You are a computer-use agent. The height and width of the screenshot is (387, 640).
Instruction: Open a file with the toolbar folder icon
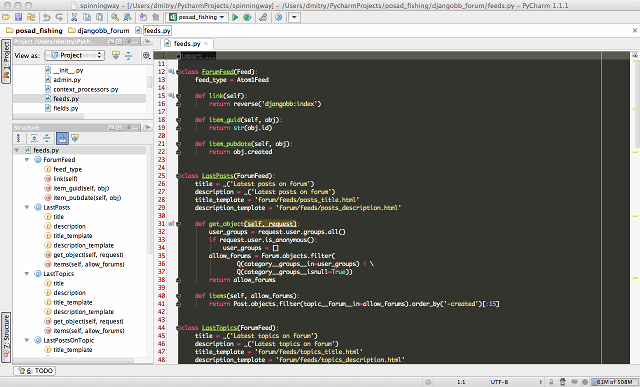(x=6, y=17)
